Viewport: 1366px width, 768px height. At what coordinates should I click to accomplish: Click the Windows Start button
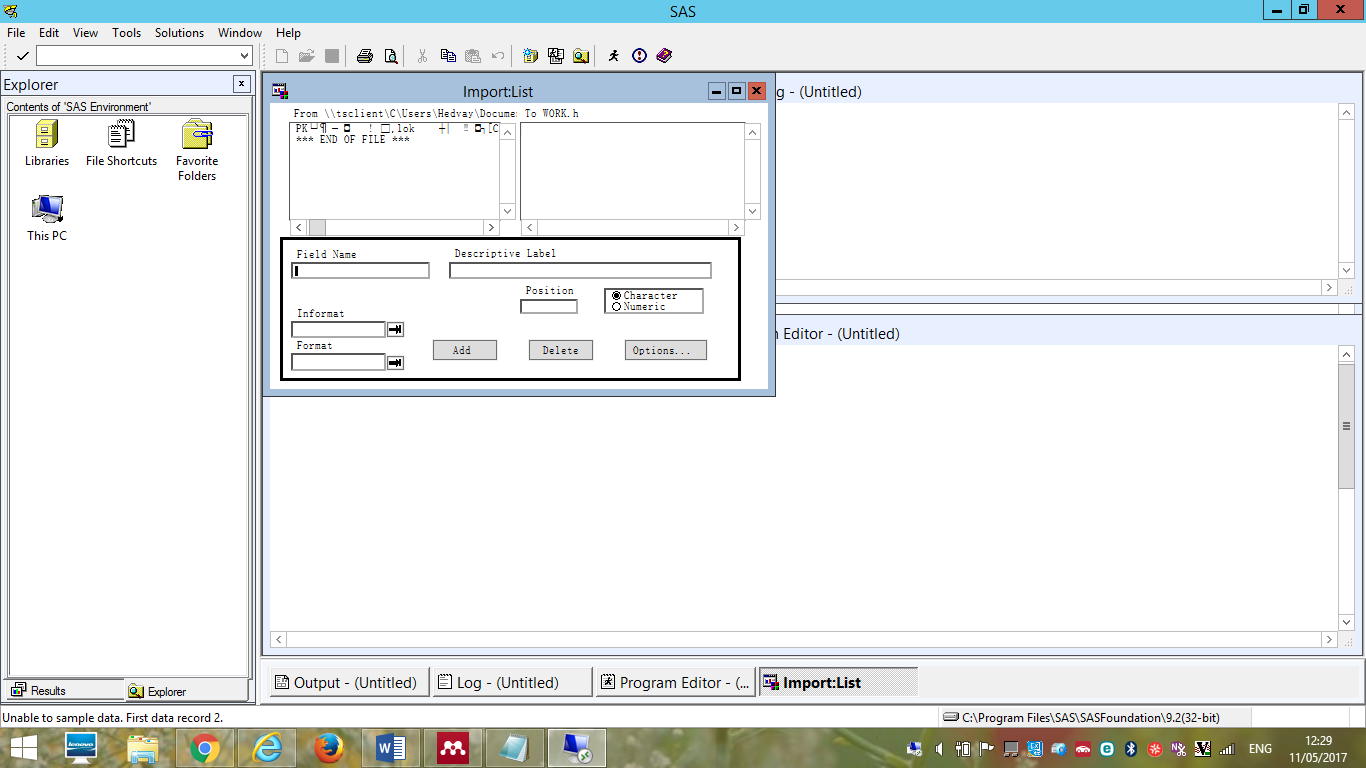(24, 747)
